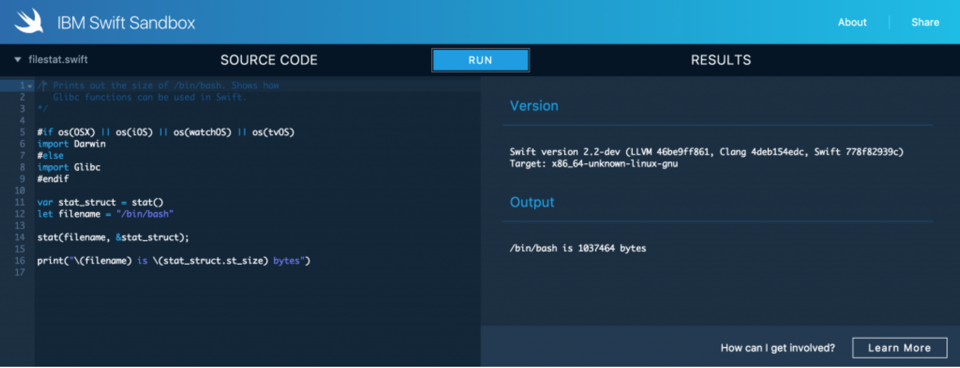960x368 pixels.
Task: Select the filestat.swift file name
Action: pos(58,60)
